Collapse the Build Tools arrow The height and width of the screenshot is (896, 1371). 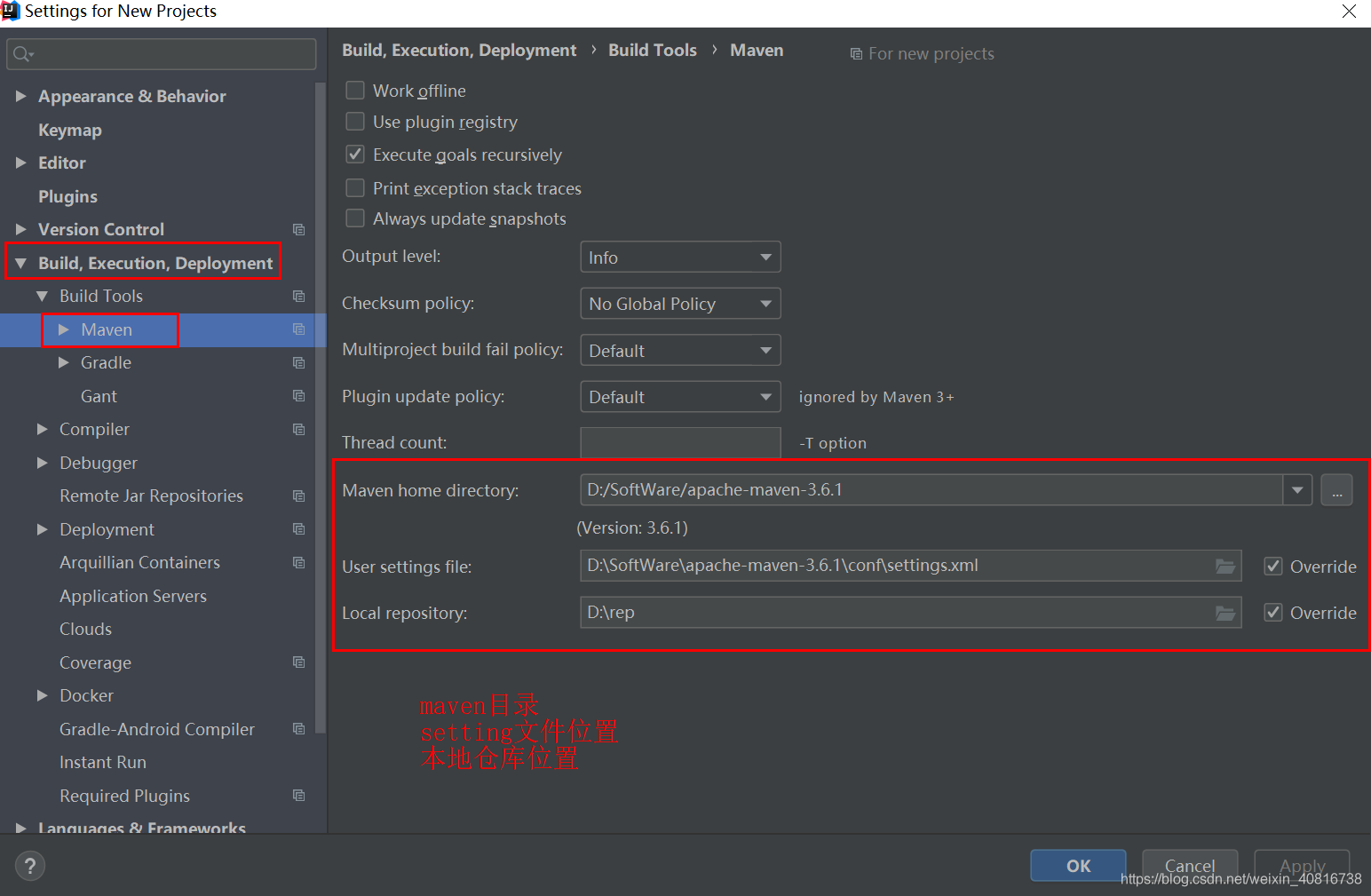click(43, 297)
